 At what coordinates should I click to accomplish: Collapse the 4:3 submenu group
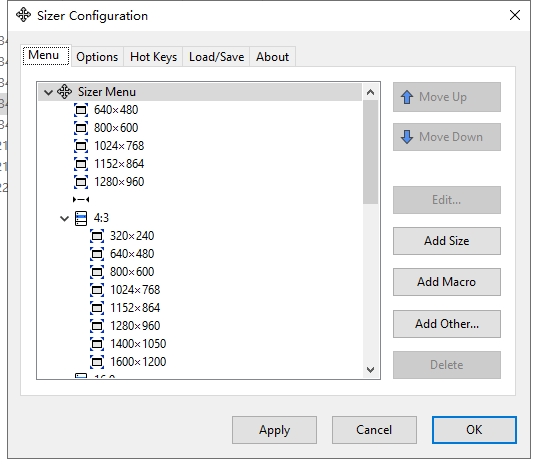(x=65, y=218)
